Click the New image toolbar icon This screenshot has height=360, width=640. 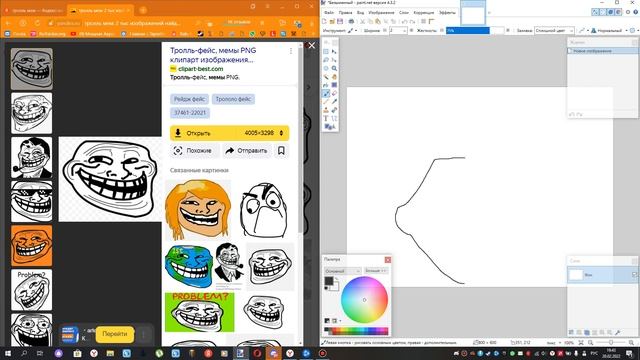[324, 21]
